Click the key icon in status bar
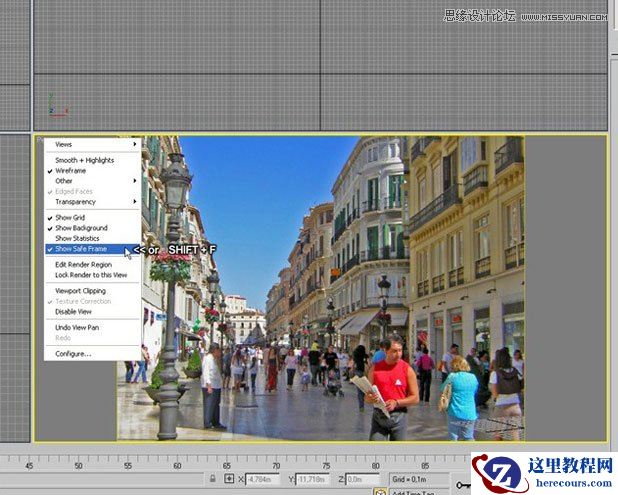This screenshot has height=495, width=618. pyautogui.click(x=462, y=485)
